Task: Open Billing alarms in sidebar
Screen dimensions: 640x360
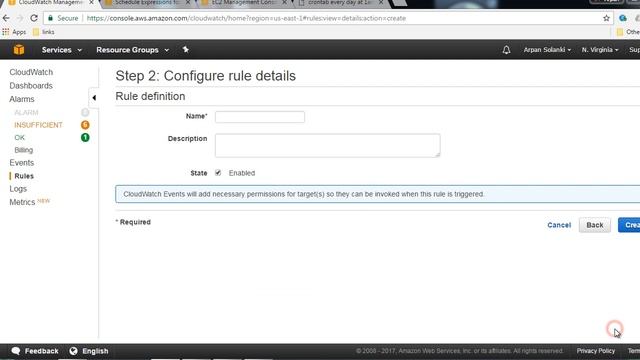Action: pos(24,150)
